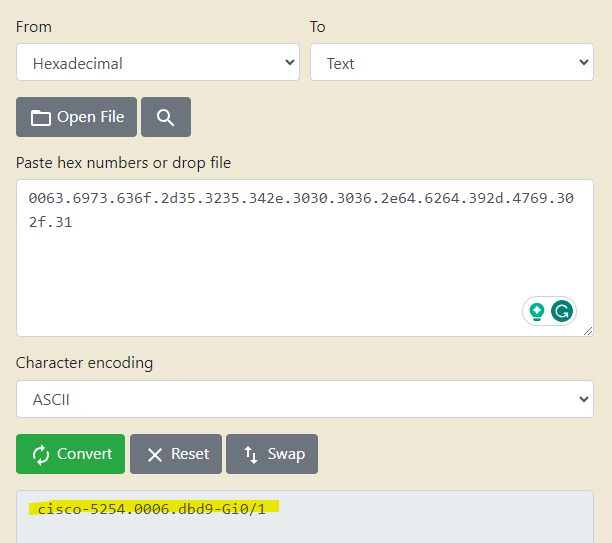Open the To Text dropdown

[452, 62]
